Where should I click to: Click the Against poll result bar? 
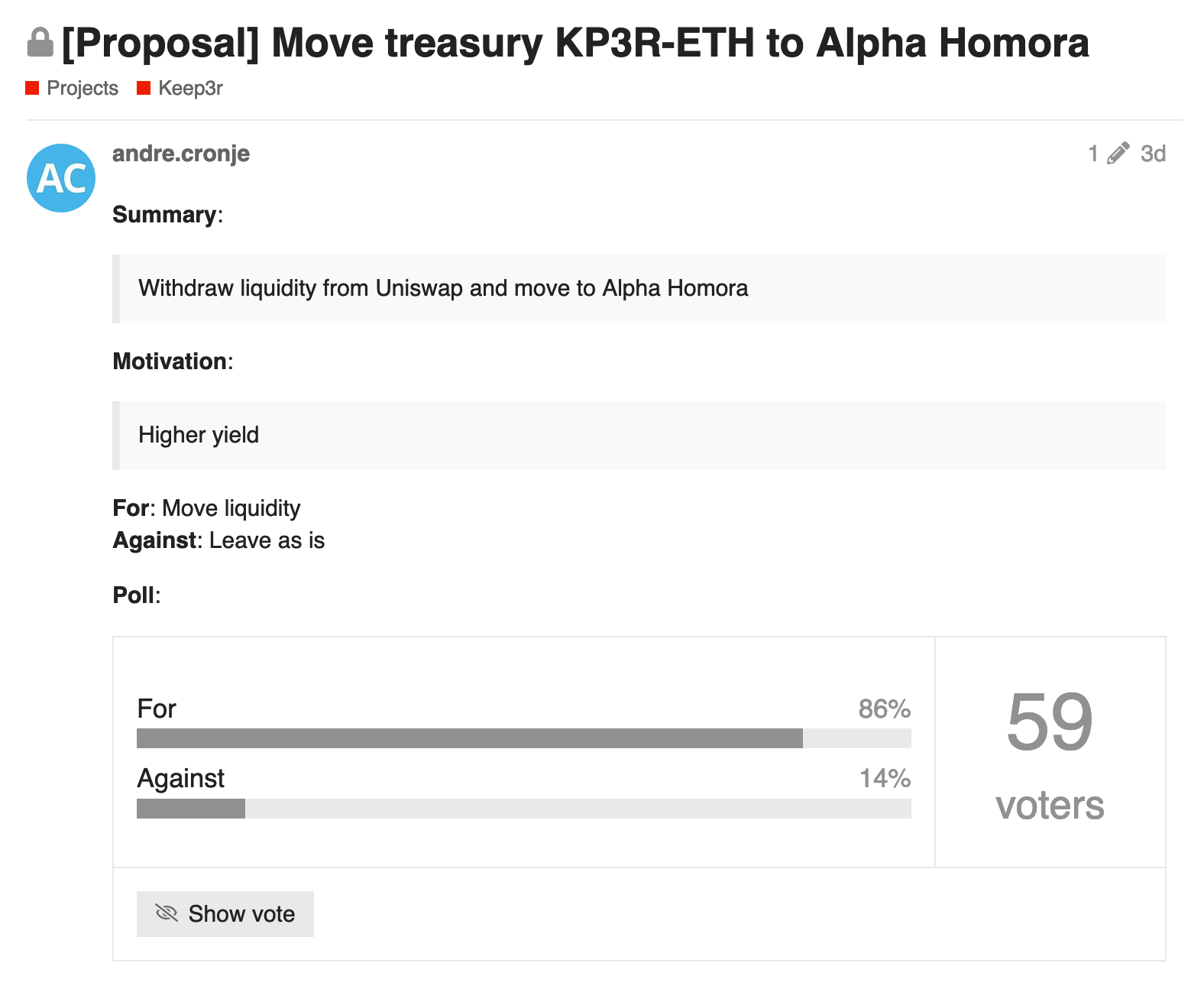[524, 809]
